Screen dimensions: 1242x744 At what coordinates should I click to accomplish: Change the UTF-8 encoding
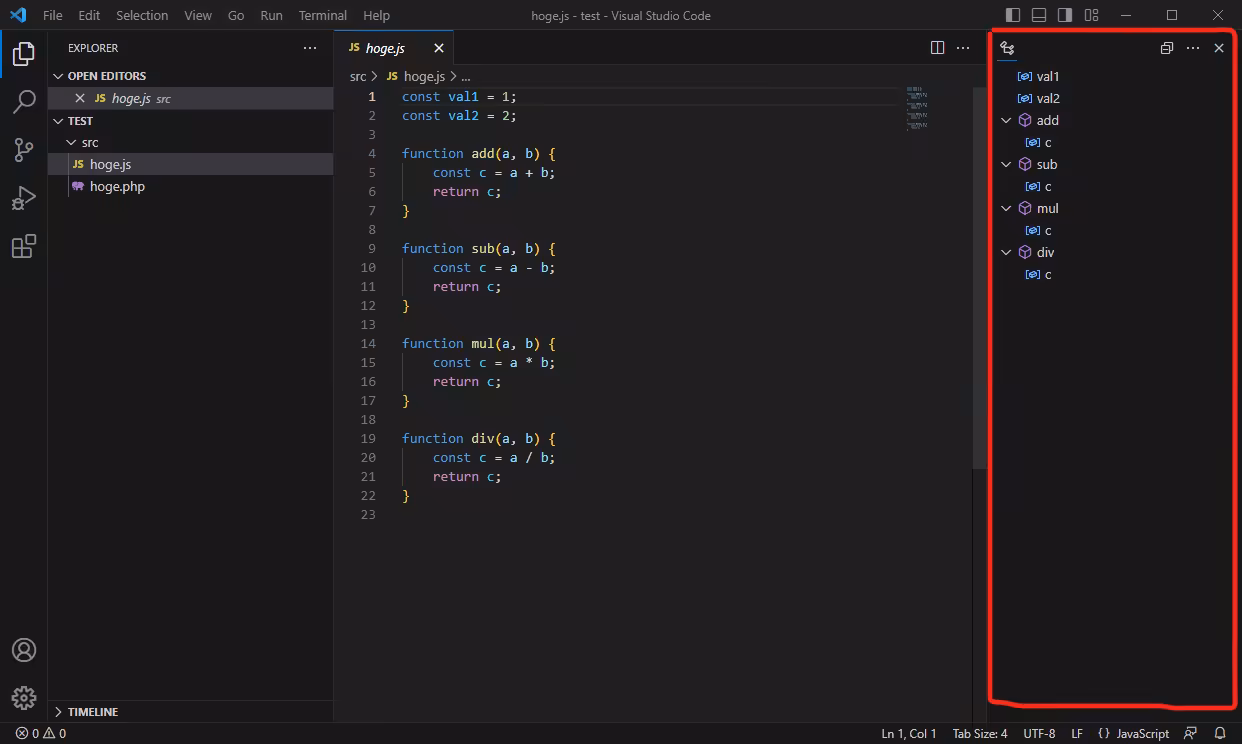point(1039,733)
